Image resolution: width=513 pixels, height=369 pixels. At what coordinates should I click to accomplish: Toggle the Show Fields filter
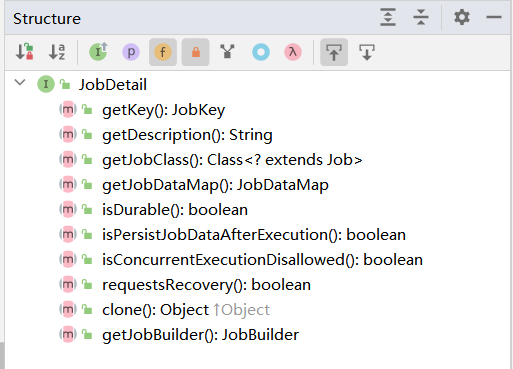(163, 52)
